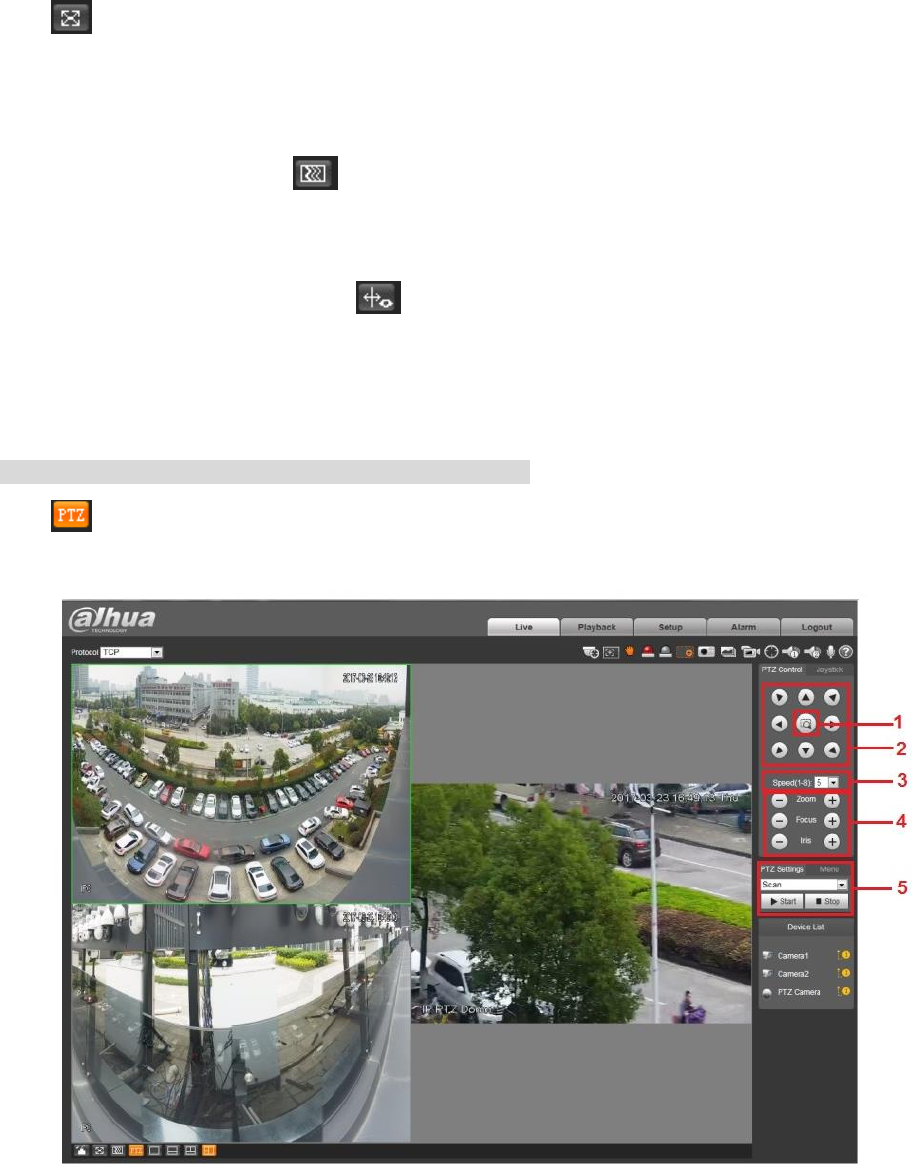Click the crosshair target icon in toolbar
Screen dimensions: 912x1164
pos(772,652)
